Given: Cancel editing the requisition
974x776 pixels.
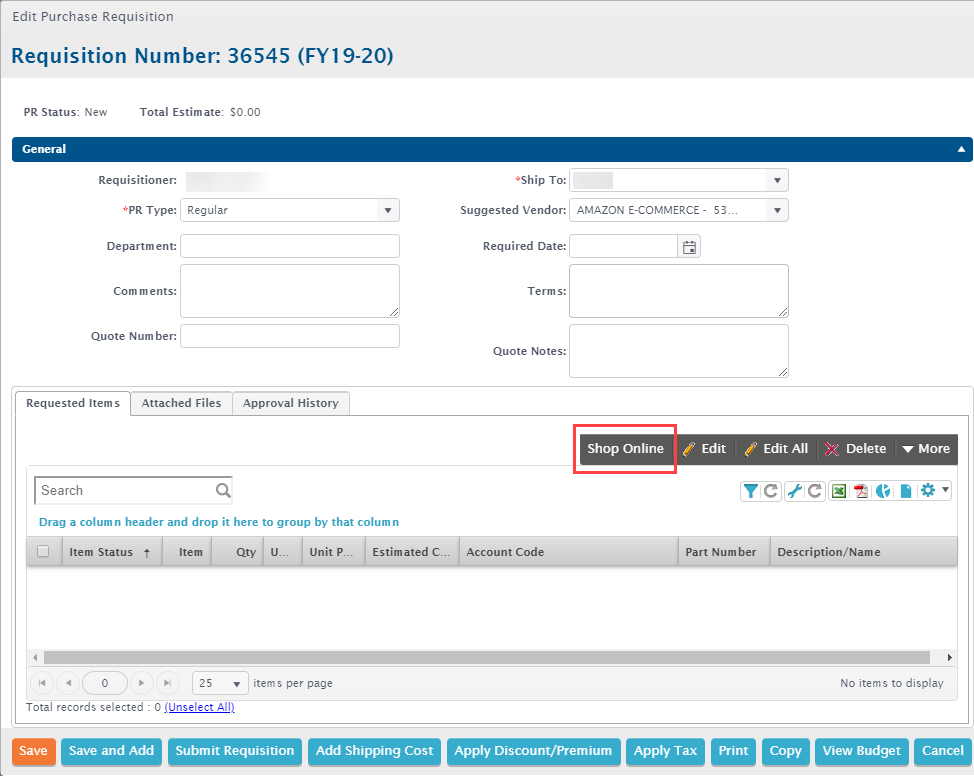Looking at the screenshot, I should [x=942, y=751].
